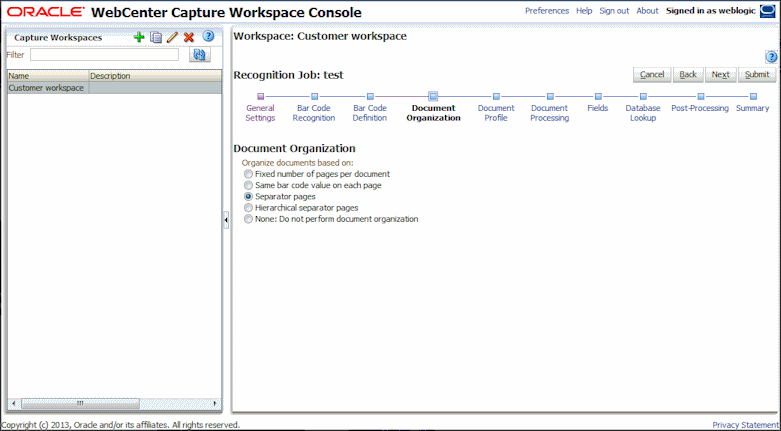
Task: Edit workspace using the pencil icon
Action: 172,37
